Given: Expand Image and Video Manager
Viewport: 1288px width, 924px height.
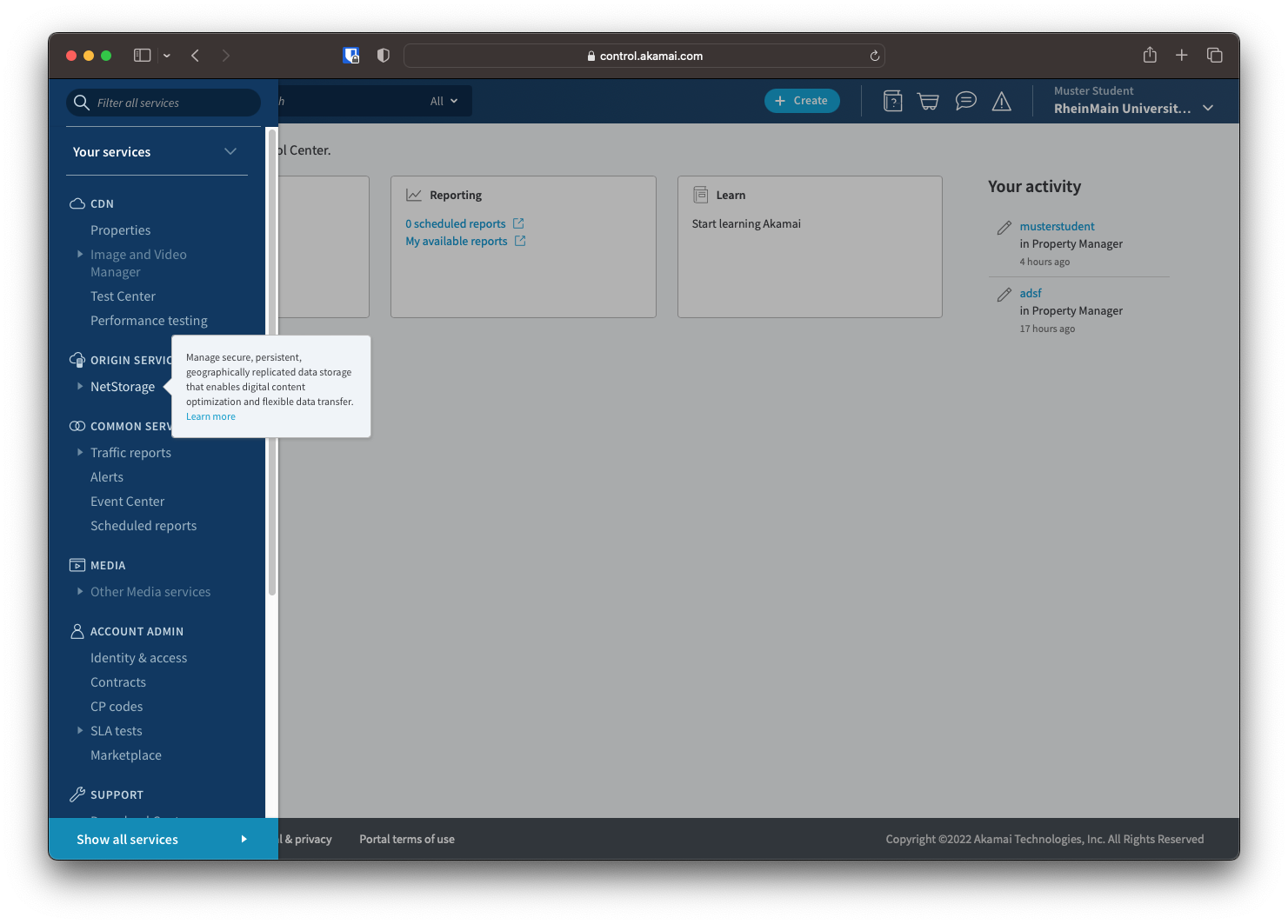Looking at the screenshot, I should point(80,254).
